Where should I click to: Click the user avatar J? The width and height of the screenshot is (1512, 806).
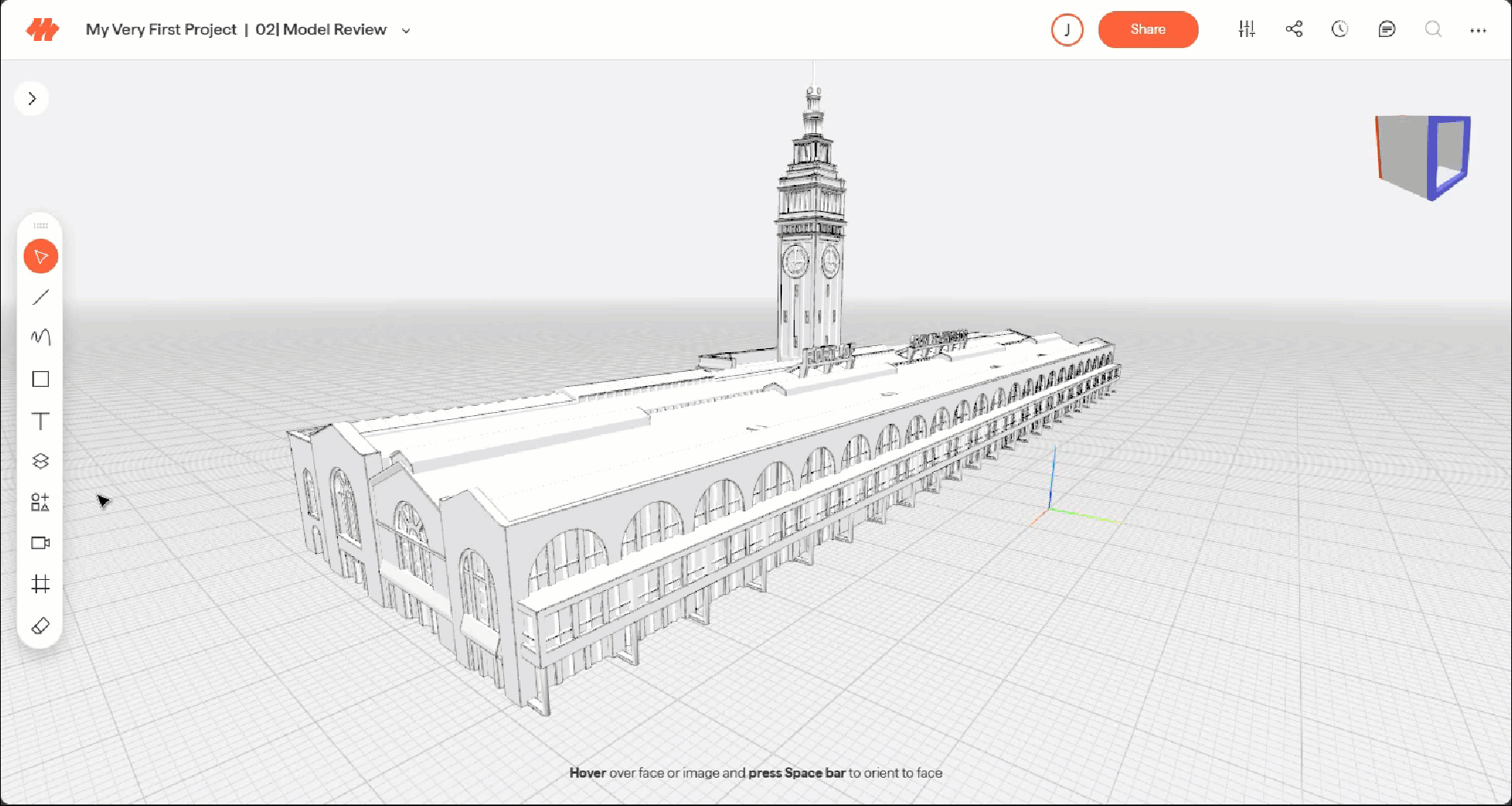(1067, 30)
